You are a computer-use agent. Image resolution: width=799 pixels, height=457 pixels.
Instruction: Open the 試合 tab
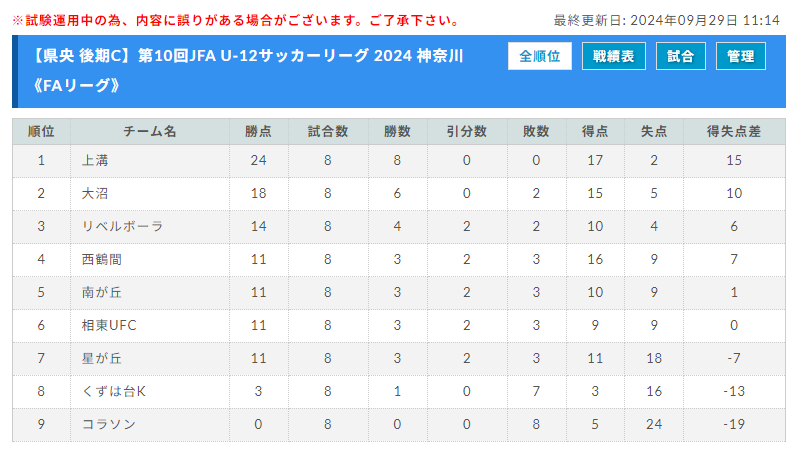pyautogui.click(x=680, y=56)
